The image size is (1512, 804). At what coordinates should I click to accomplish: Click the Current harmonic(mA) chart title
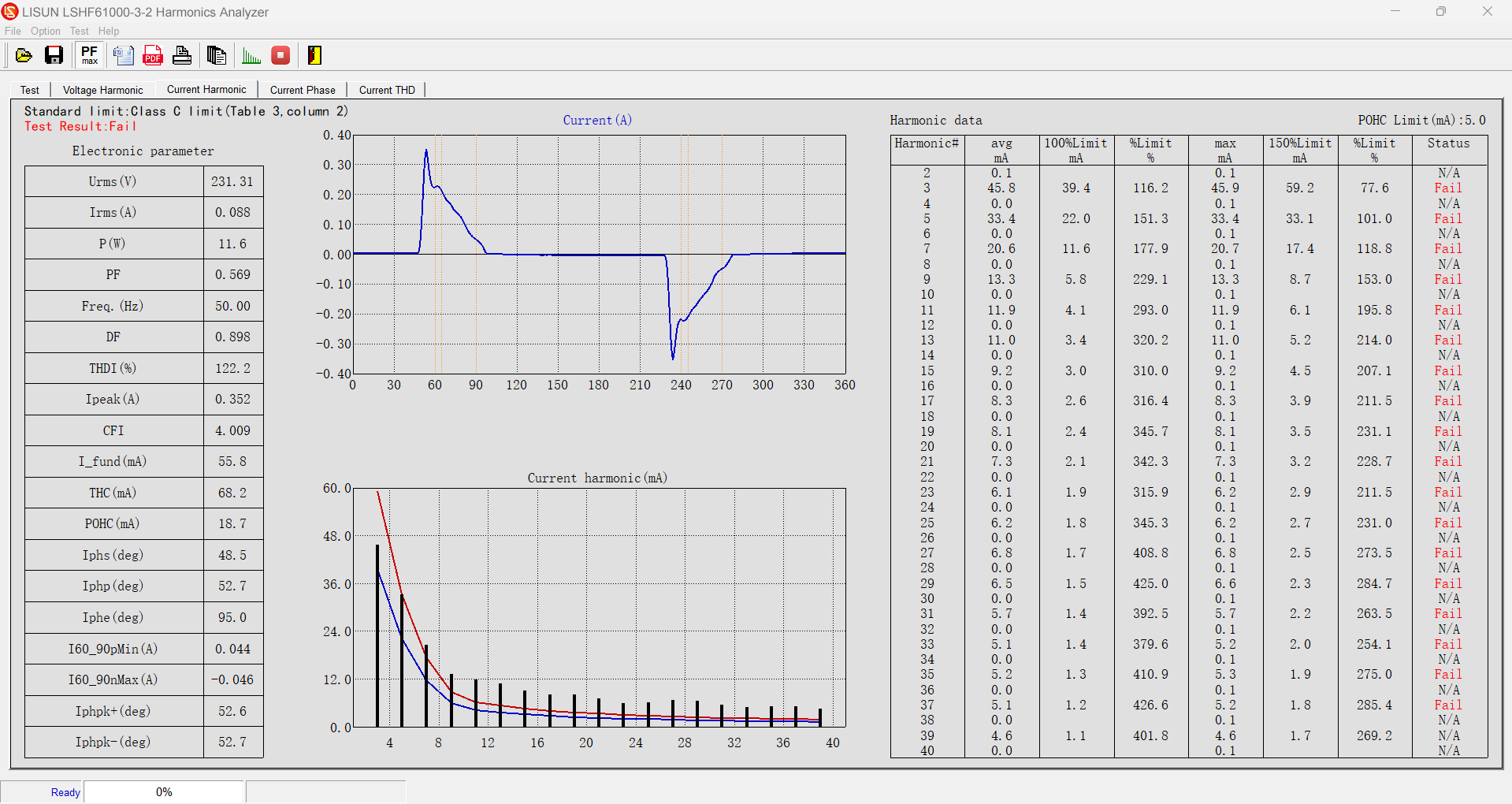(x=597, y=478)
